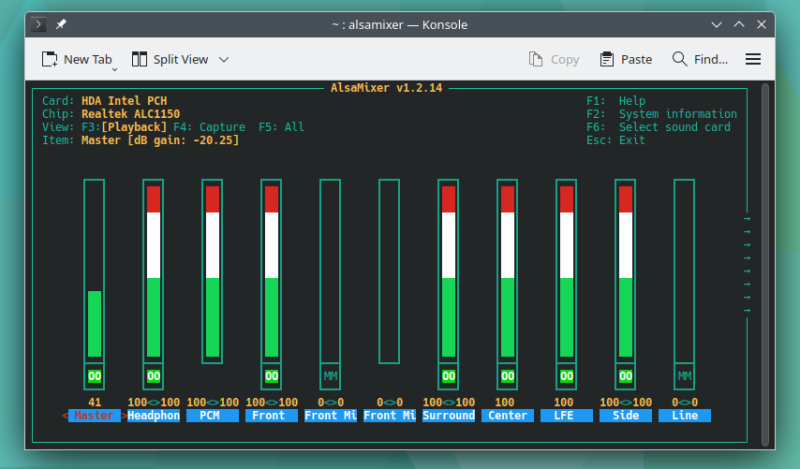Screen dimensions: 800x469
Task: Switch to F5 All view
Action: (281, 127)
